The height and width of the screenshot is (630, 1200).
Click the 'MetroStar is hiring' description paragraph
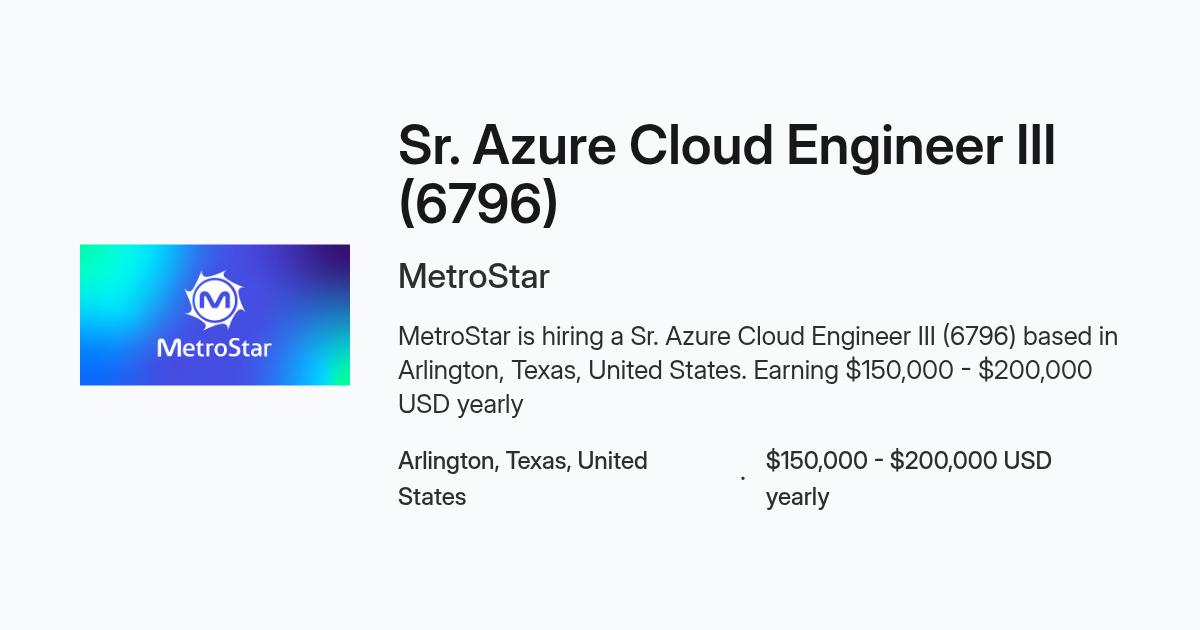click(x=758, y=370)
